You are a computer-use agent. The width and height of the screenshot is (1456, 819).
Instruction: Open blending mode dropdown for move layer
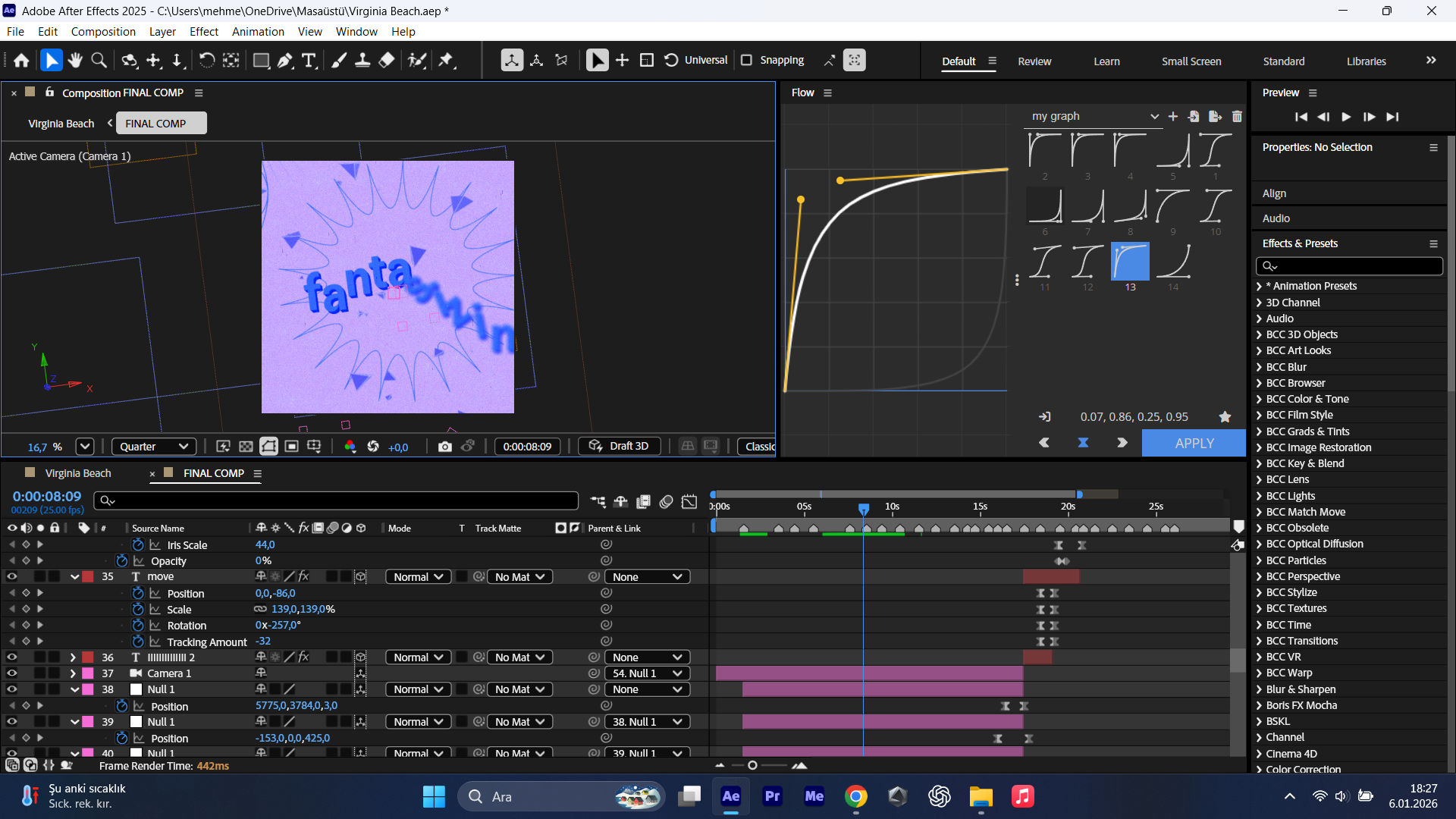click(x=419, y=577)
